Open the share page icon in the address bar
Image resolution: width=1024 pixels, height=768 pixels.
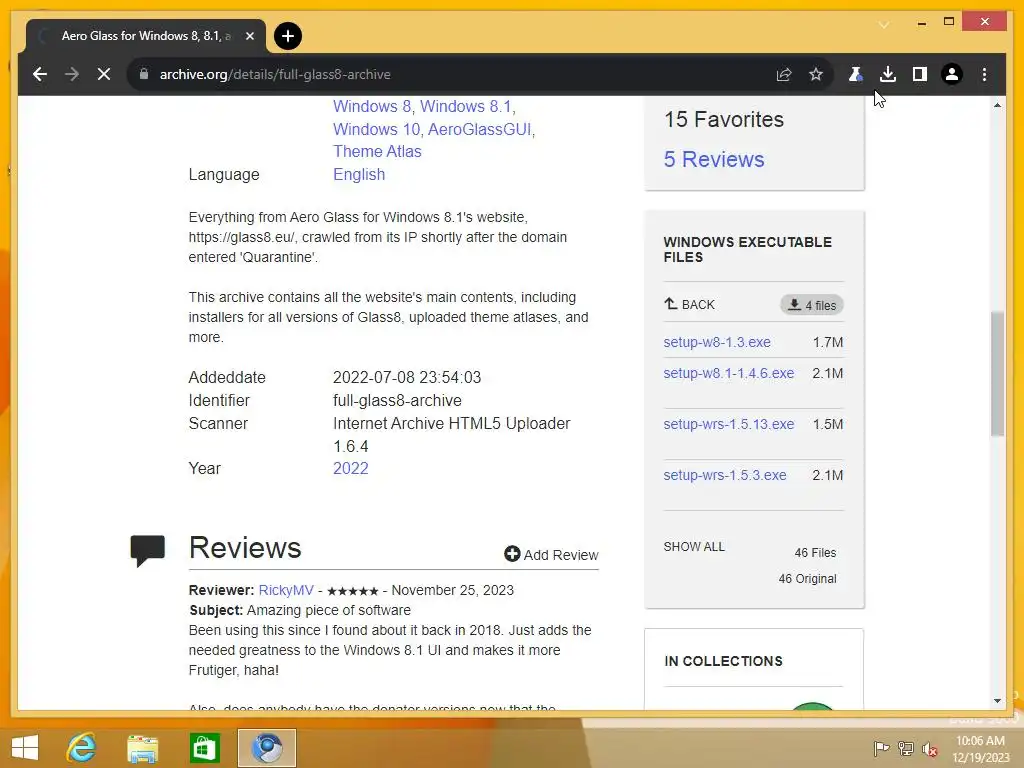point(784,74)
